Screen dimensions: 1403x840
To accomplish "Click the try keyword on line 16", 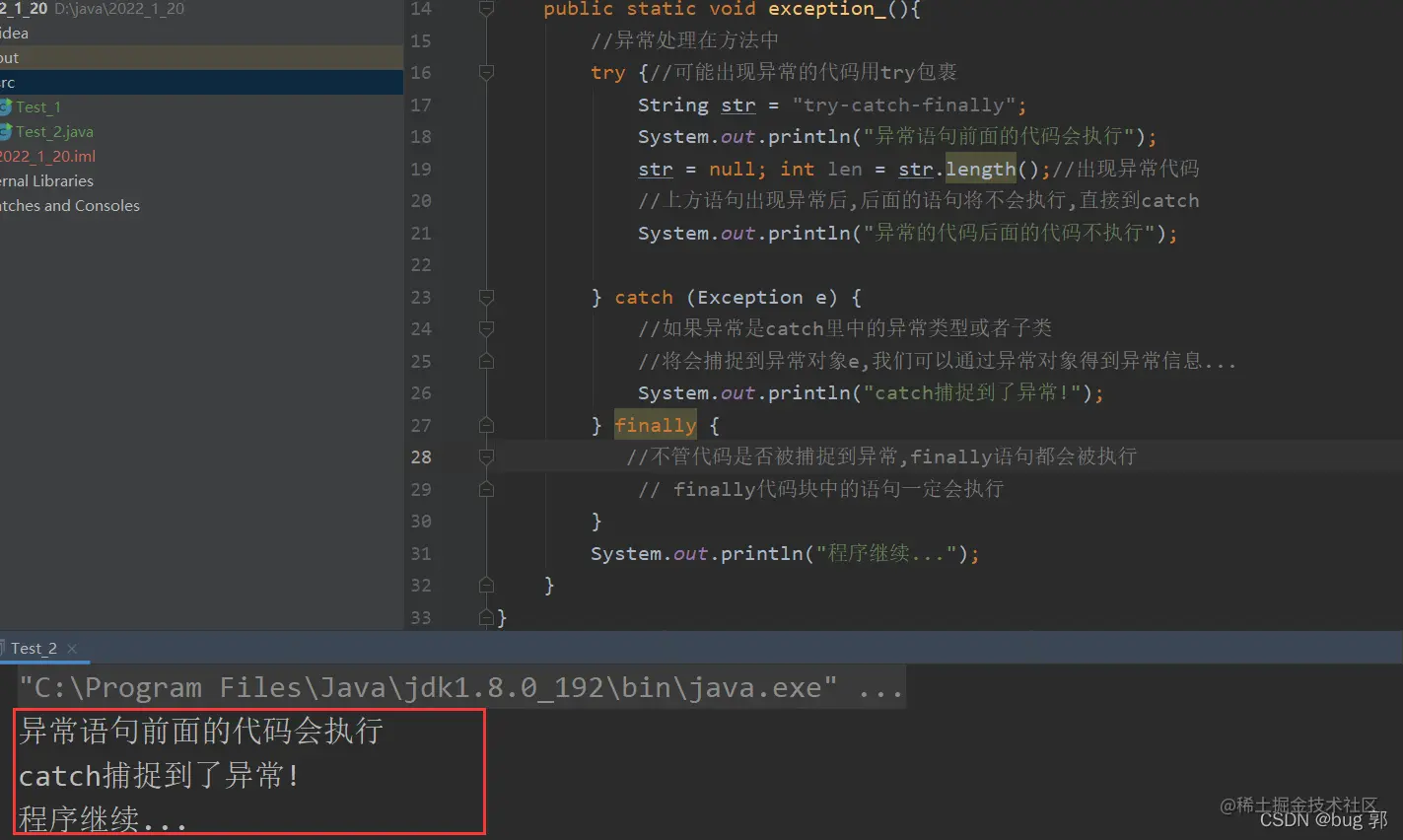I will [608, 73].
